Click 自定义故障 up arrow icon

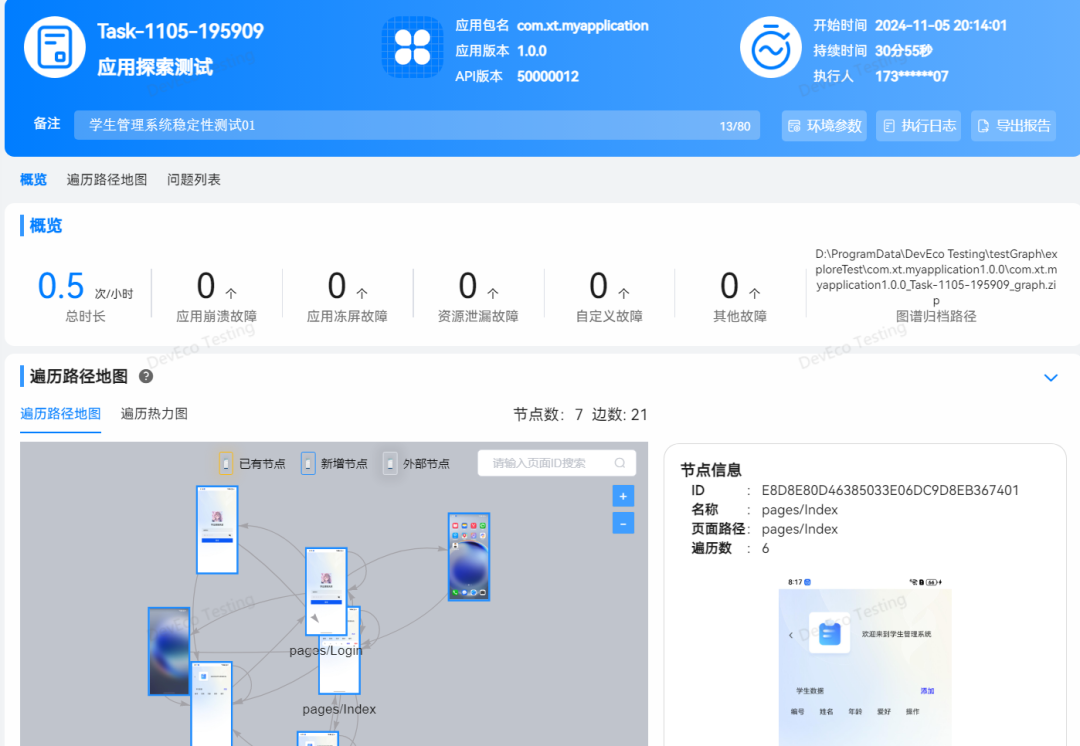click(x=624, y=293)
